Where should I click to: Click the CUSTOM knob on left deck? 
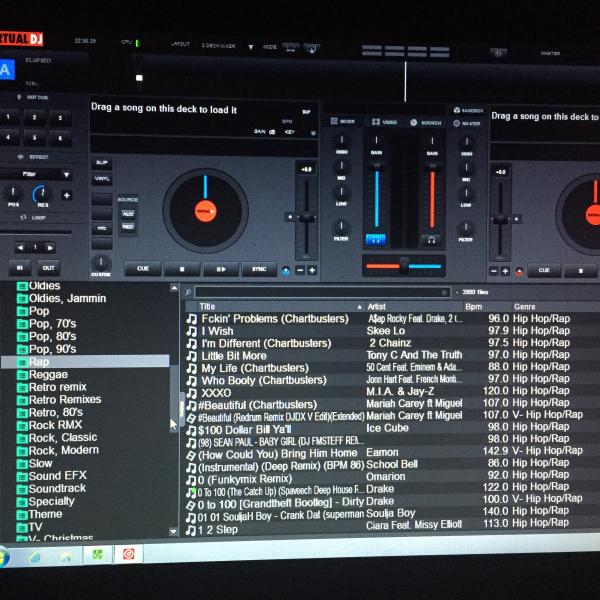(101, 263)
